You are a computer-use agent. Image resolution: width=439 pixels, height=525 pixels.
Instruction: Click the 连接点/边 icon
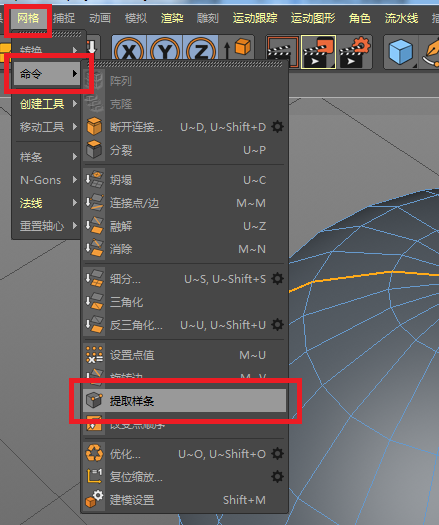tap(94, 203)
